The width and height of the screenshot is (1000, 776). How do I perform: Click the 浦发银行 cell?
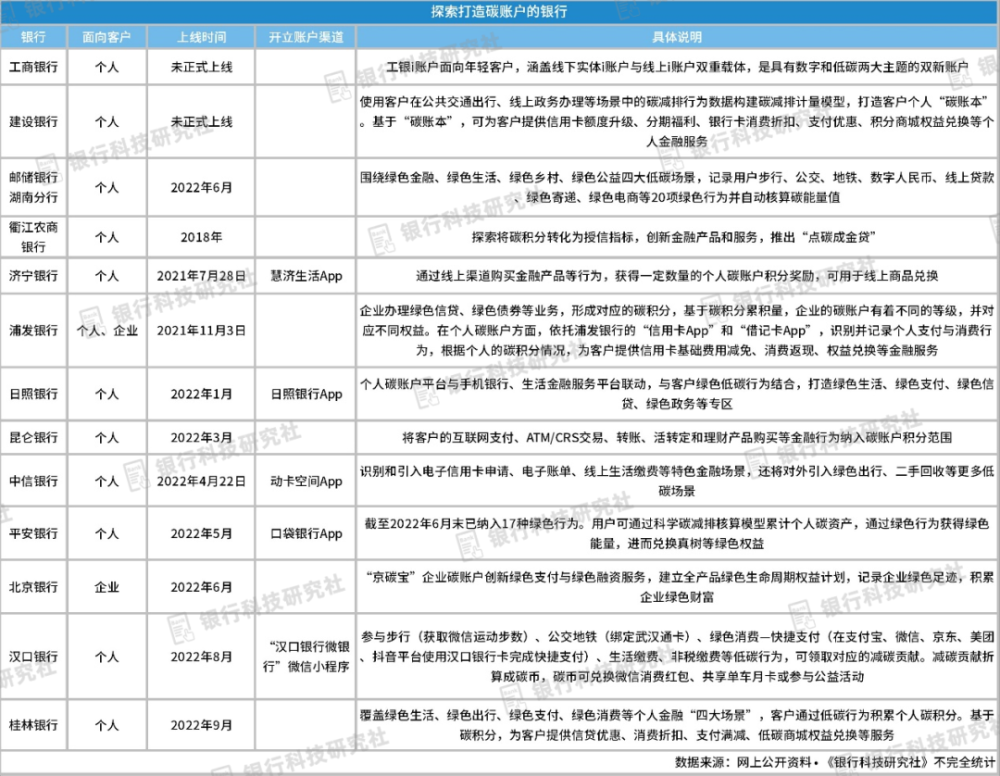pos(33,330)
